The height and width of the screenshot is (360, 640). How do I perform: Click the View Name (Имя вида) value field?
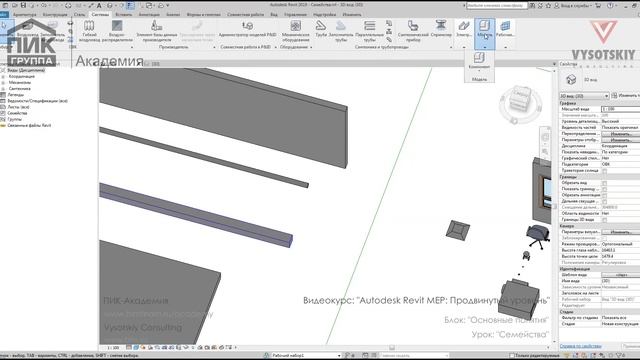[620, 281]
